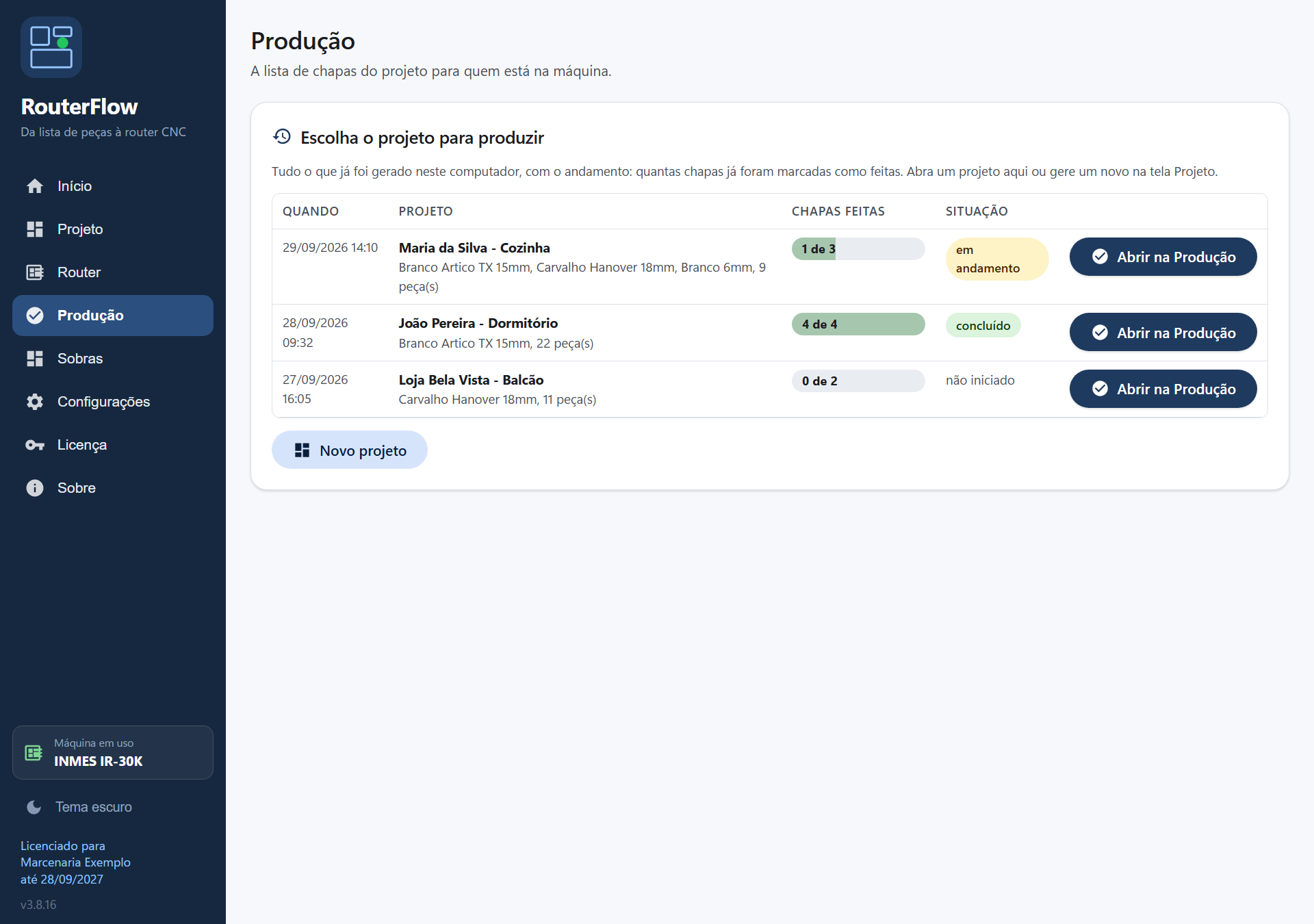Click the SITUAÇÃO column header
Screen dimensions: 1314x924
click(x=977, y=211)
